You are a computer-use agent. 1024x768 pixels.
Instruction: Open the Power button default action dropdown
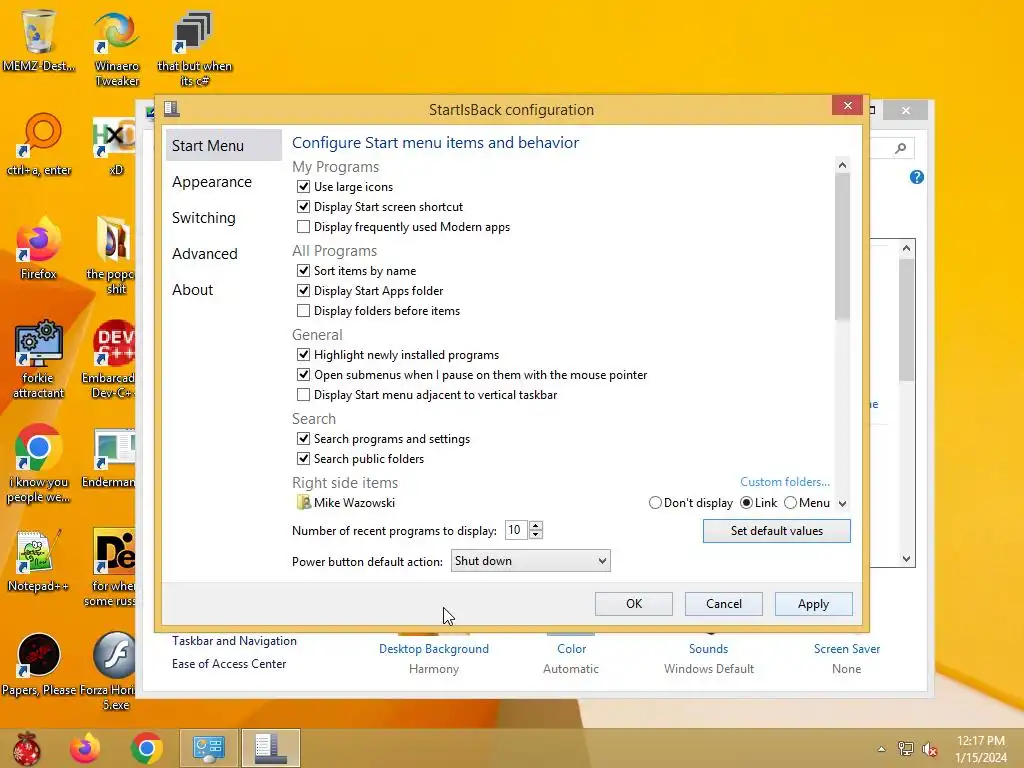(x=530, y=561)
